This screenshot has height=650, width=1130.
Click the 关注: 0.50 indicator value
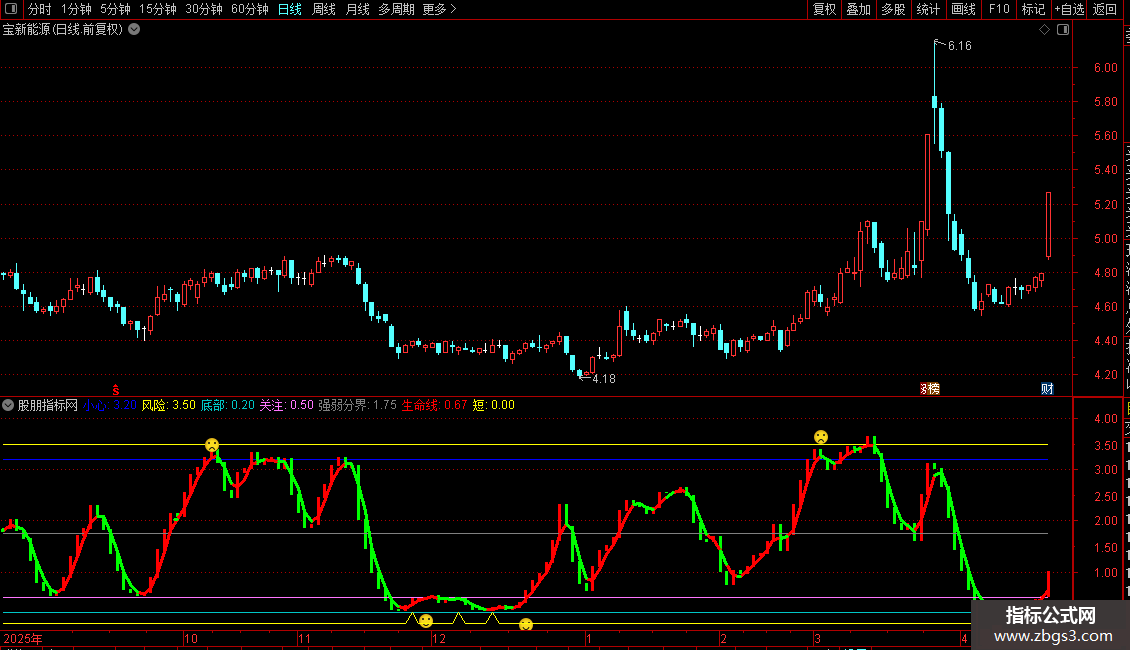point(287,405)
